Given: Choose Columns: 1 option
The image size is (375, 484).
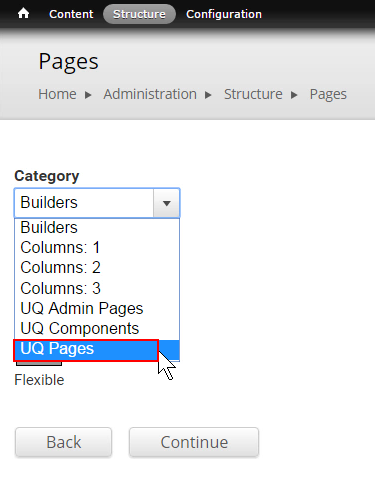Looking at the screenshot, I should coord(97,248).
